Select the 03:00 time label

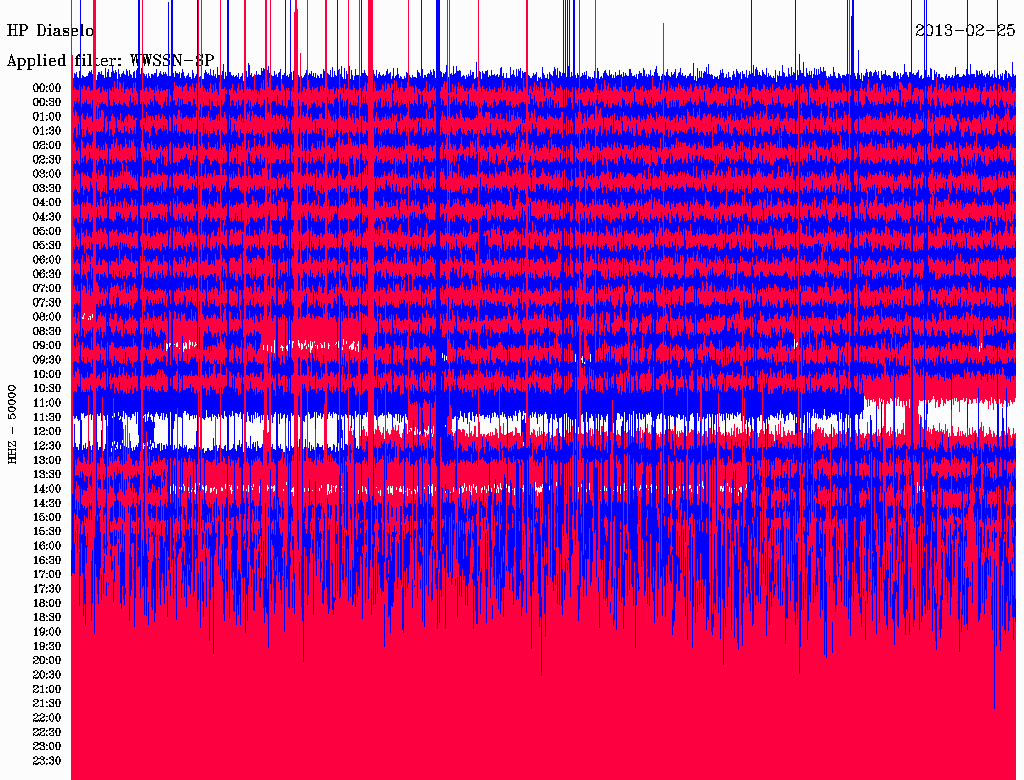(47, 174)
